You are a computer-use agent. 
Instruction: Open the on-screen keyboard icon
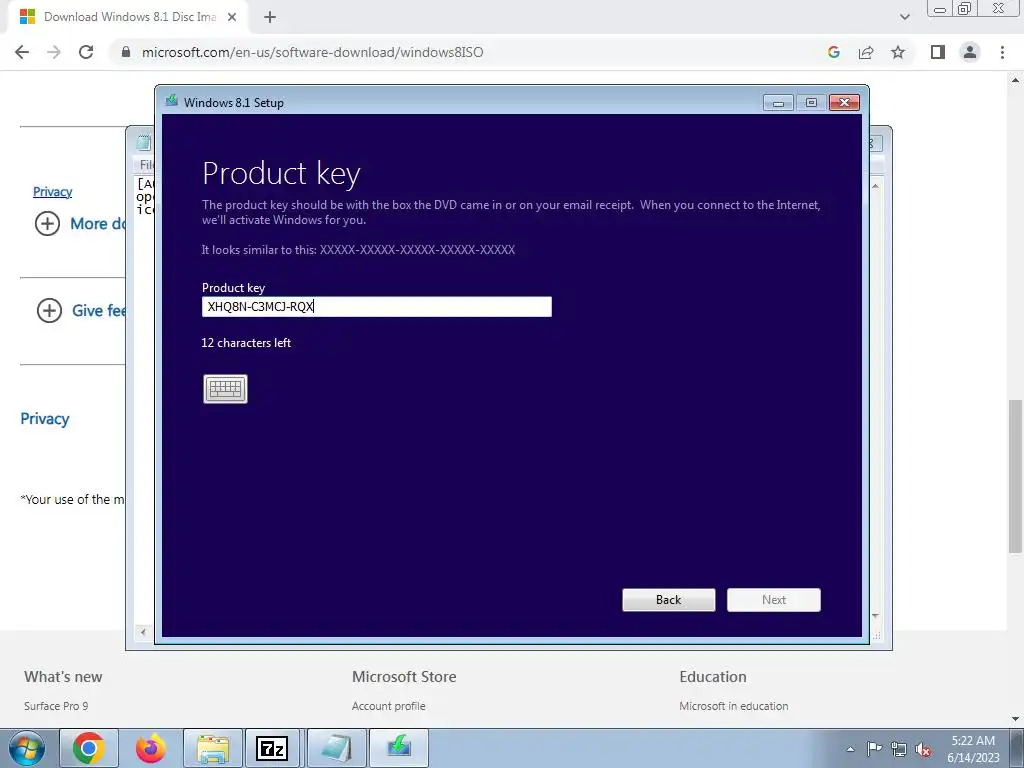pyautogui.click(x=225, y=389)
